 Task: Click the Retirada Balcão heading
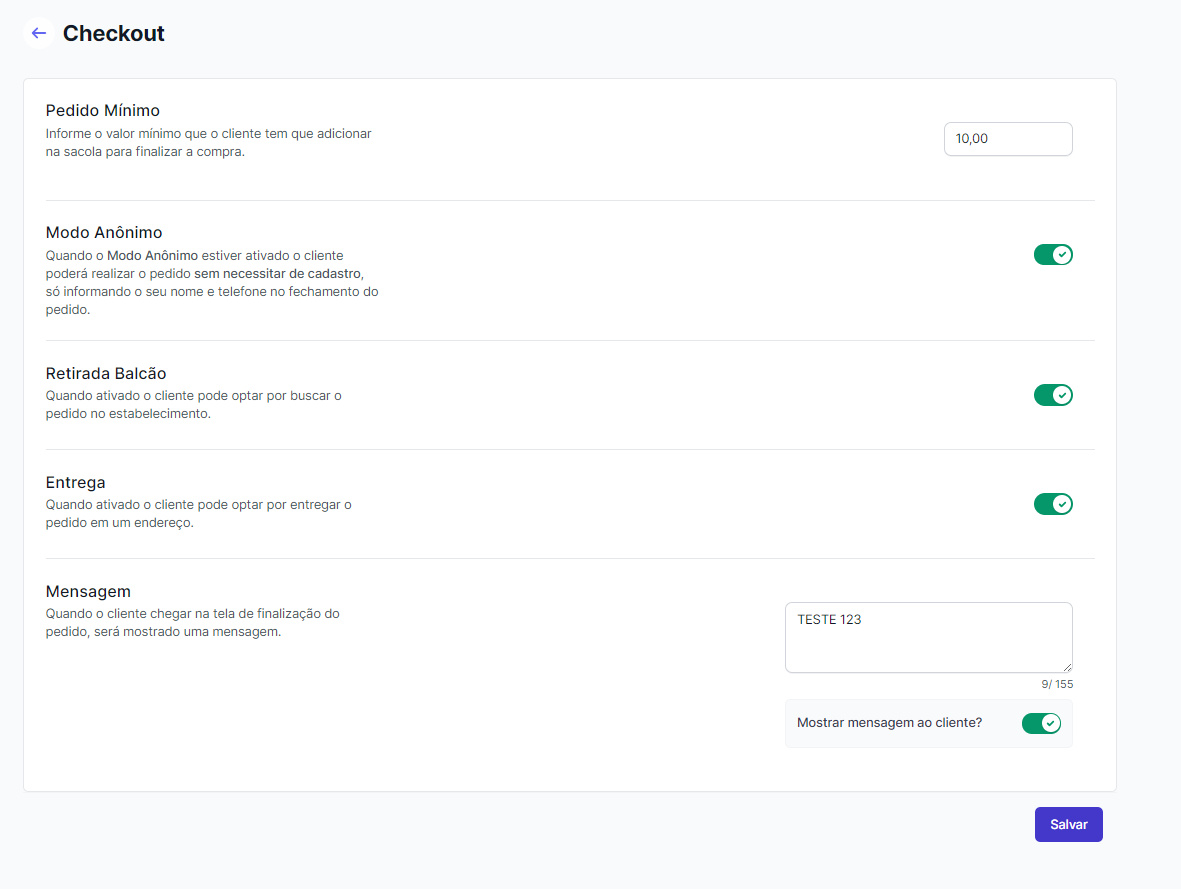pyautogui.click(x=105, y=374)
